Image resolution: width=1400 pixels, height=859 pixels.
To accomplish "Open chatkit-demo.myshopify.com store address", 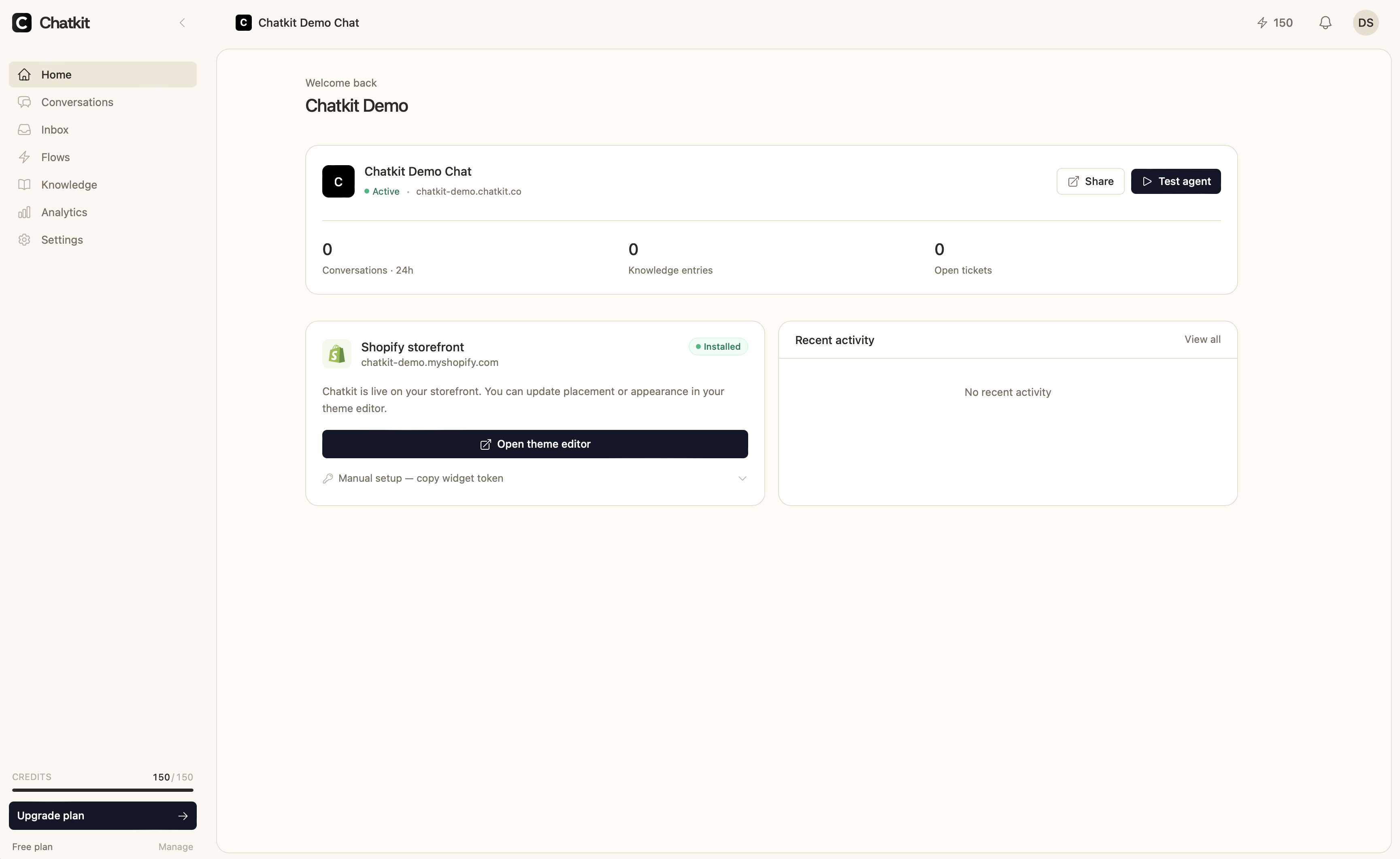I will tap(430, 362).
